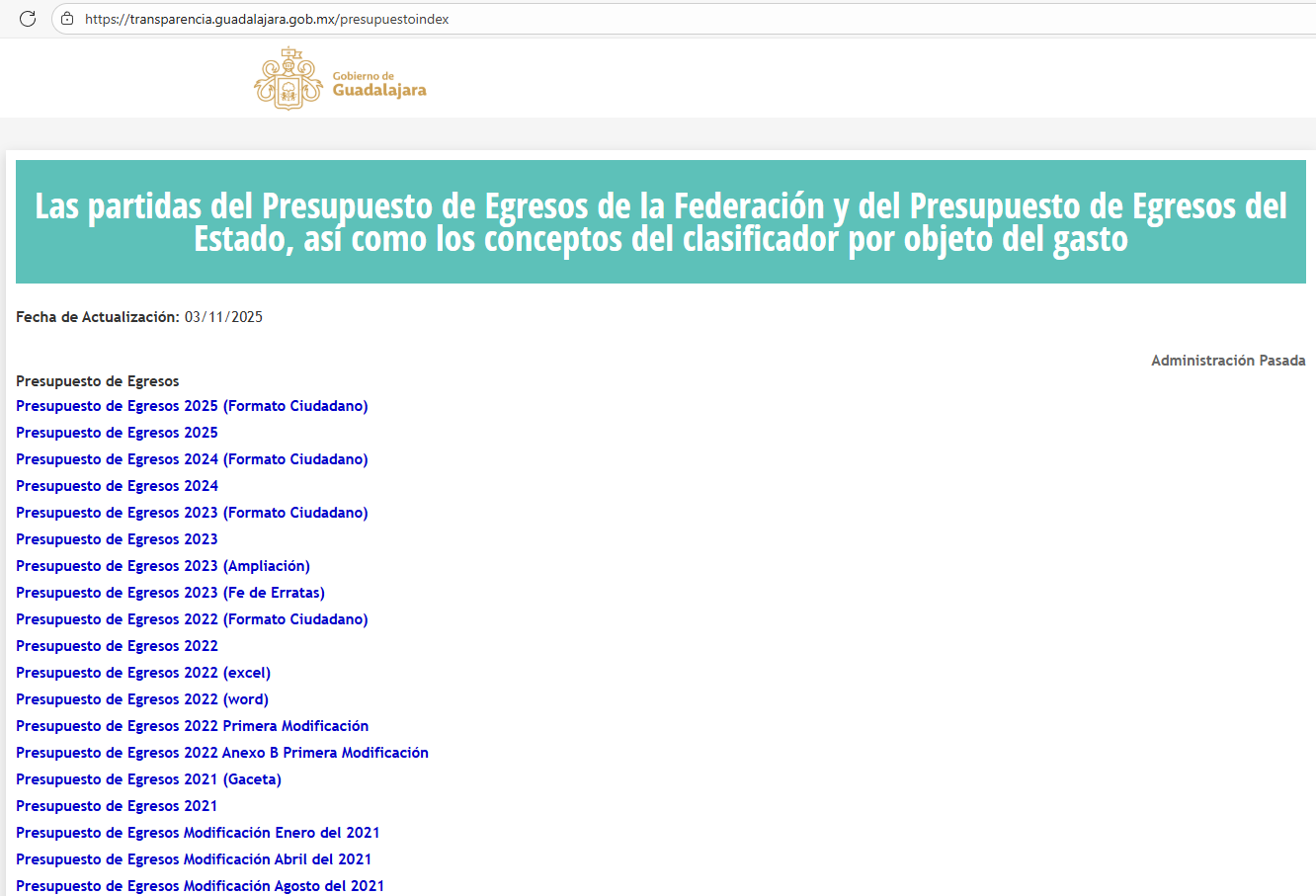Screen dimensions: 1316x896
Task: Open the Administración Pasada link
Action: pyautogui.click(x=1227, y=361)
